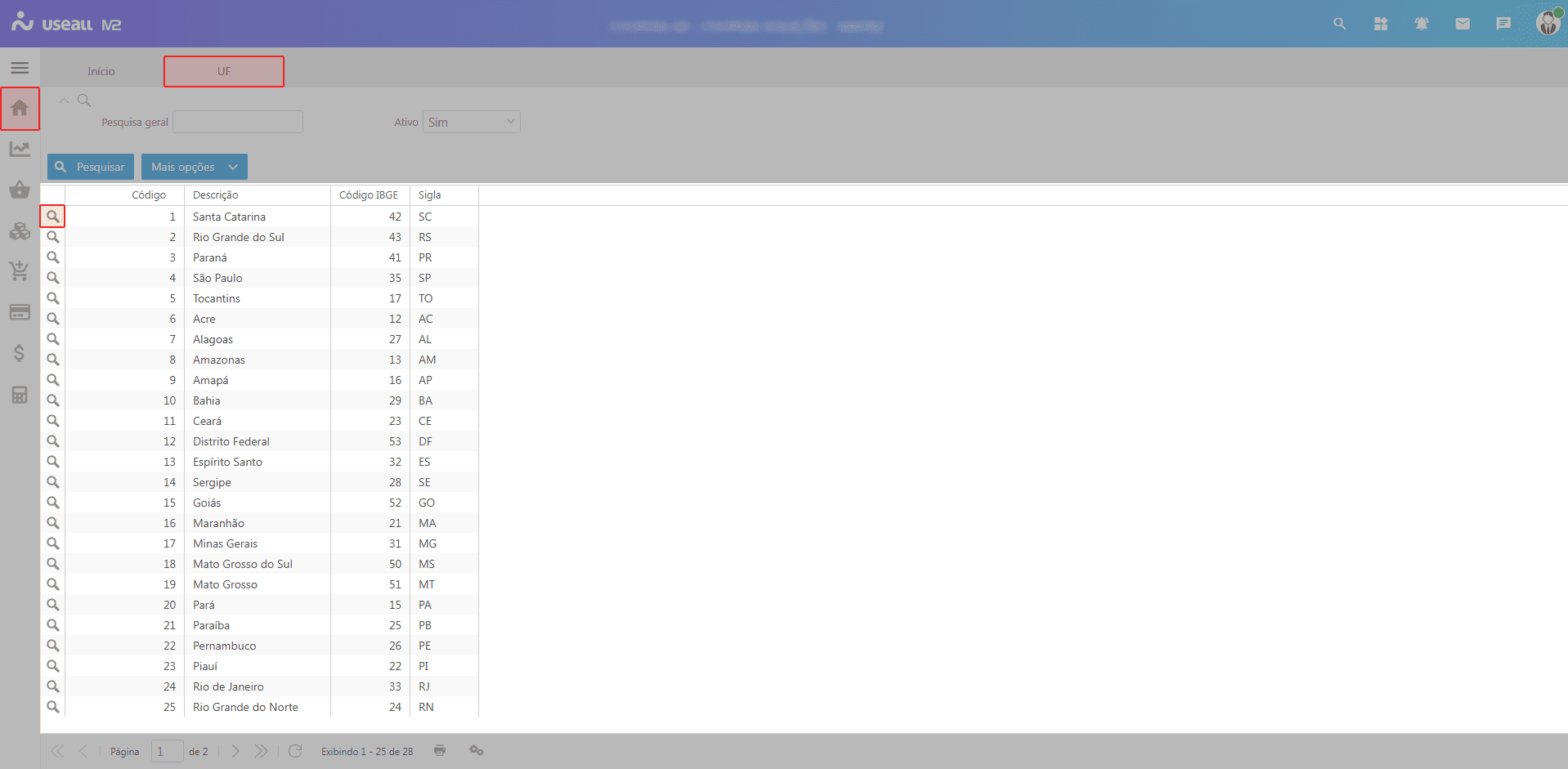
Task: Open the mail envelope icon in the header
Action: (x=1463, y=24)
